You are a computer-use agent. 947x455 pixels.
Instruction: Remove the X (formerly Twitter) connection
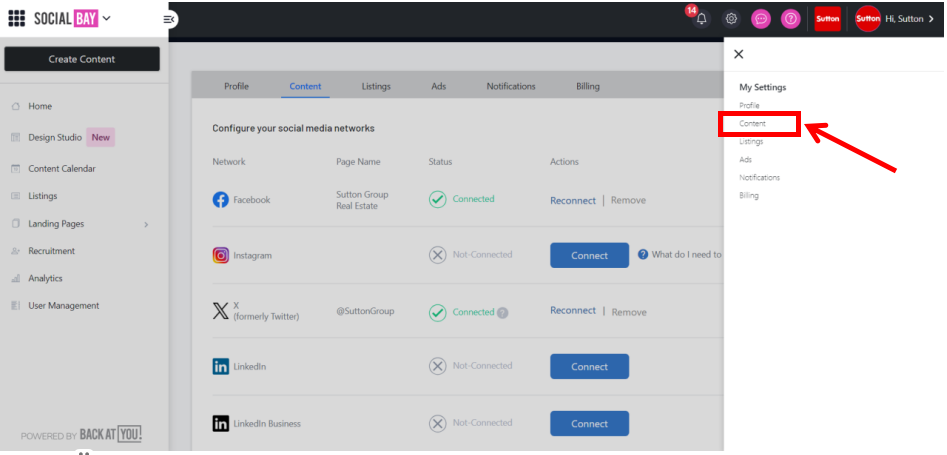tap(629, 312)
